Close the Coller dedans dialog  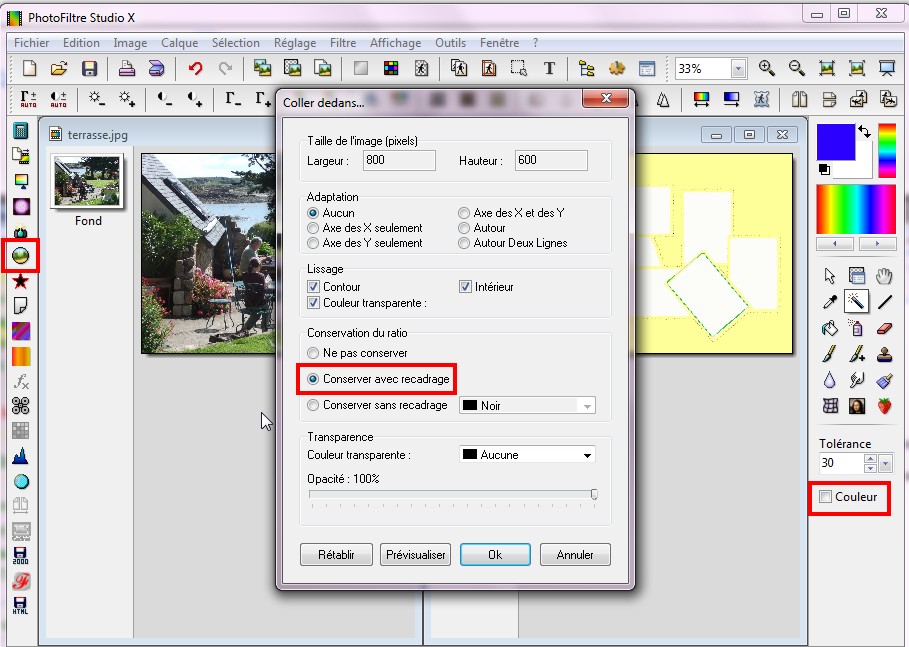[606, 98]
